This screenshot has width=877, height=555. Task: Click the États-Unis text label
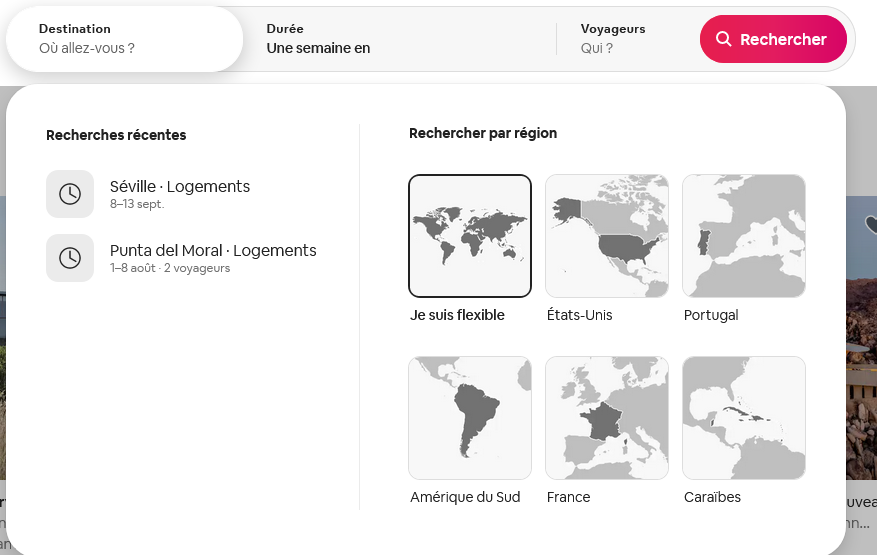[x=580, y=315]
